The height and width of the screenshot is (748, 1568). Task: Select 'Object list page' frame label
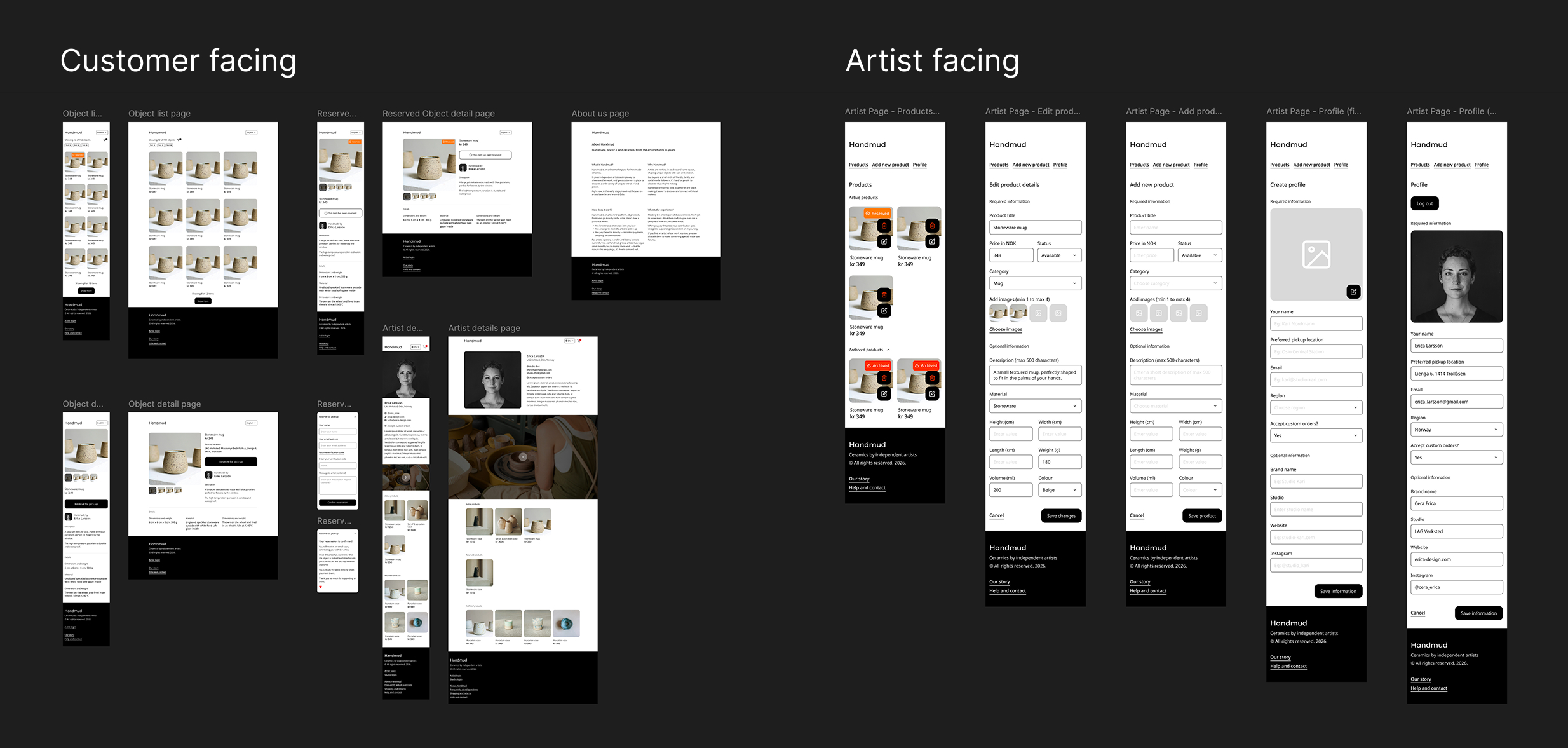point(159,114)
